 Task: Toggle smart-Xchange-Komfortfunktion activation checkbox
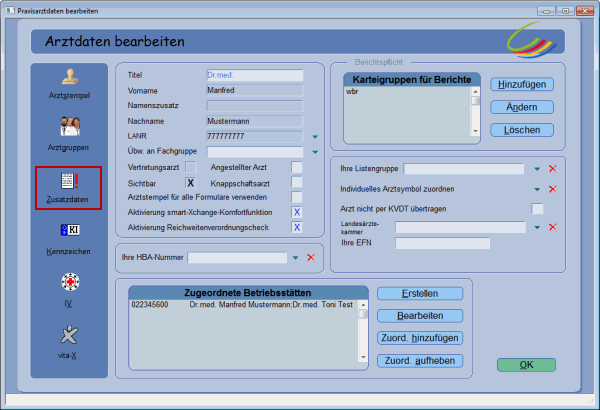297,212
